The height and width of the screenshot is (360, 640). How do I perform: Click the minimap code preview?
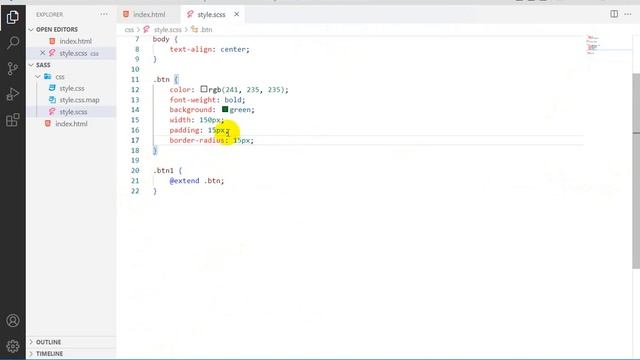coord(593,45)
